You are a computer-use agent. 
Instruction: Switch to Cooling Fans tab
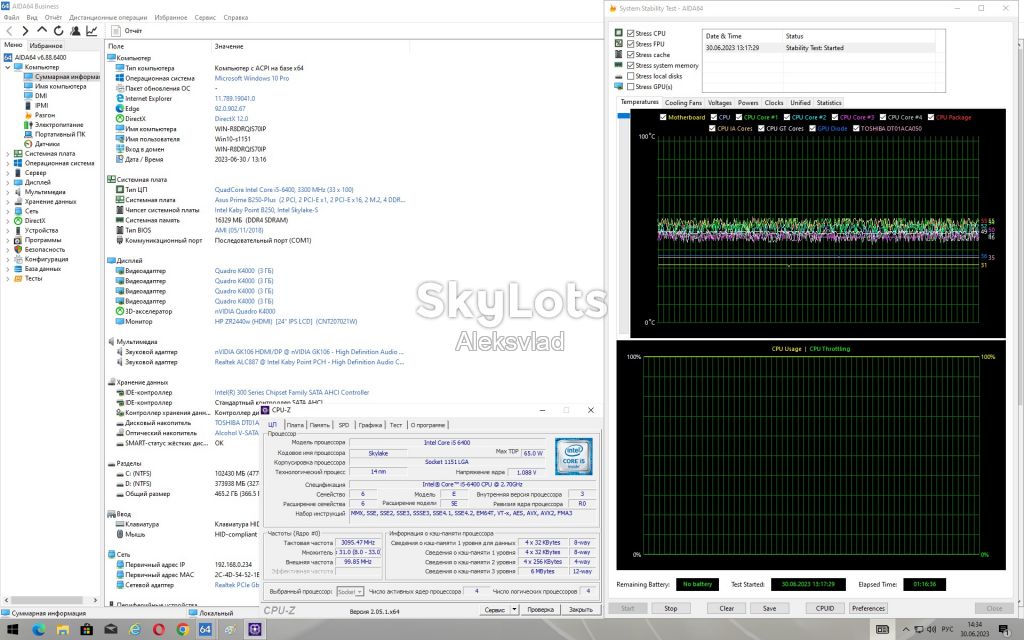(683, 103)
